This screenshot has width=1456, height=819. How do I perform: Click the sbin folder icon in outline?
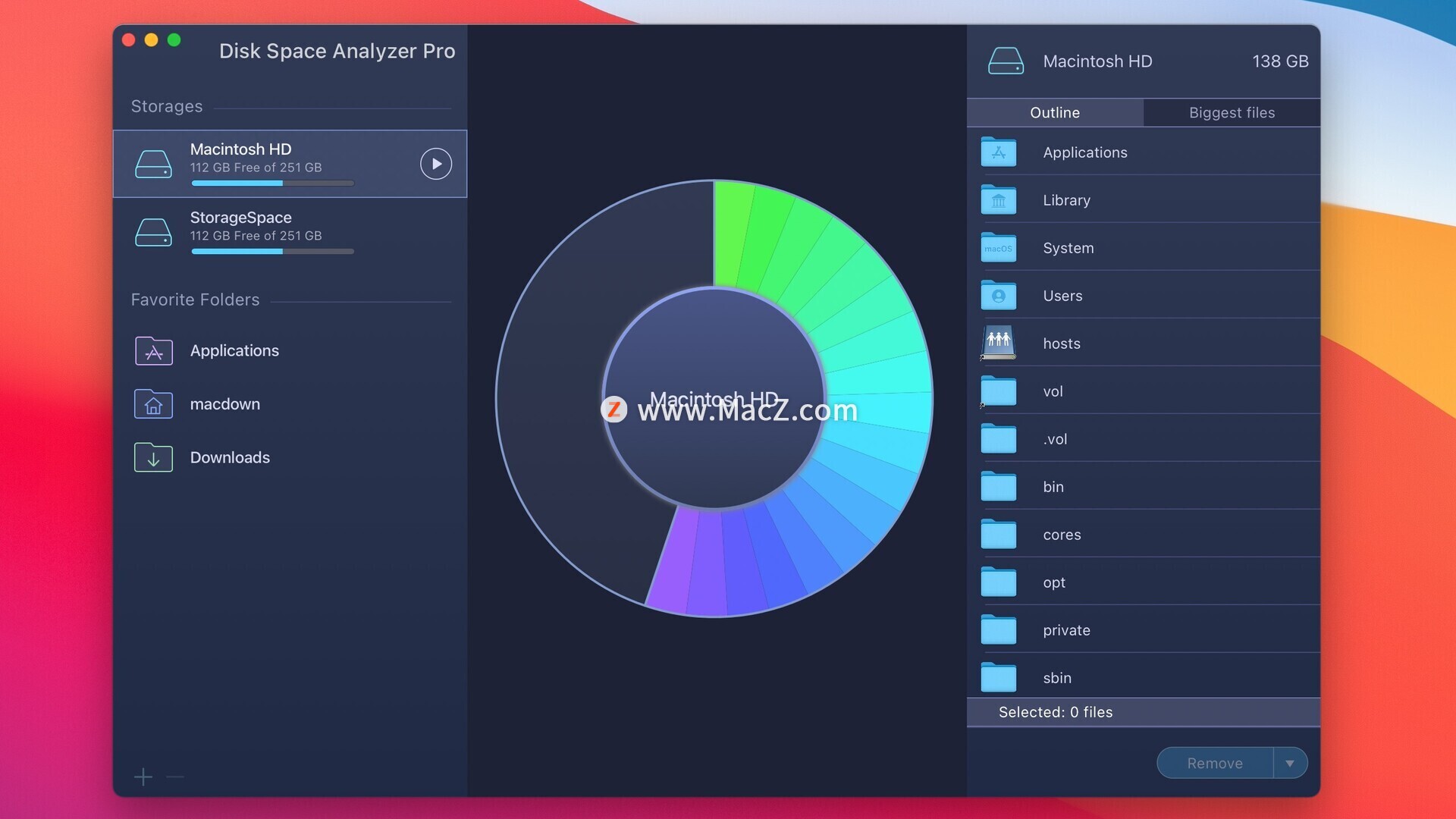click(998, 678)
